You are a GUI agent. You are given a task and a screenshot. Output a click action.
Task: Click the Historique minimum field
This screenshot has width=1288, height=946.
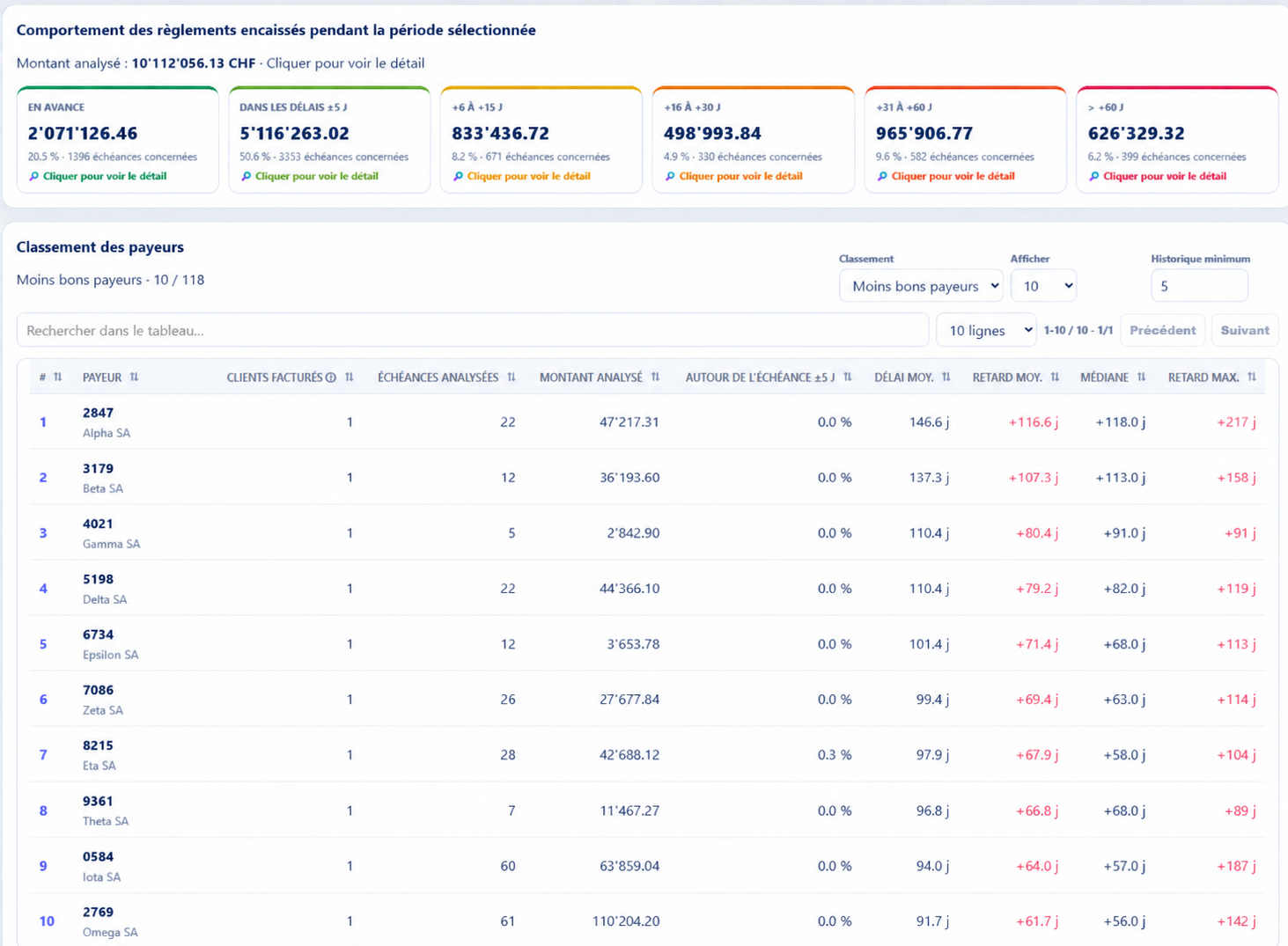1199,286
